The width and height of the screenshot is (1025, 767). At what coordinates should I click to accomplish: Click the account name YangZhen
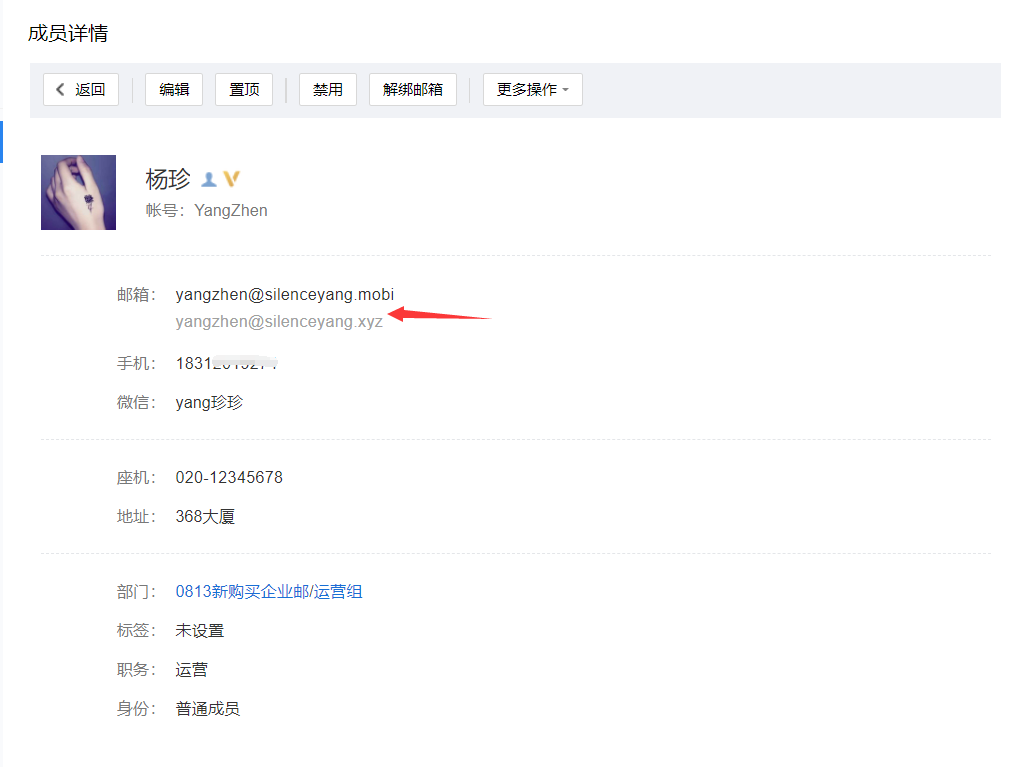[x=230, y=210]
